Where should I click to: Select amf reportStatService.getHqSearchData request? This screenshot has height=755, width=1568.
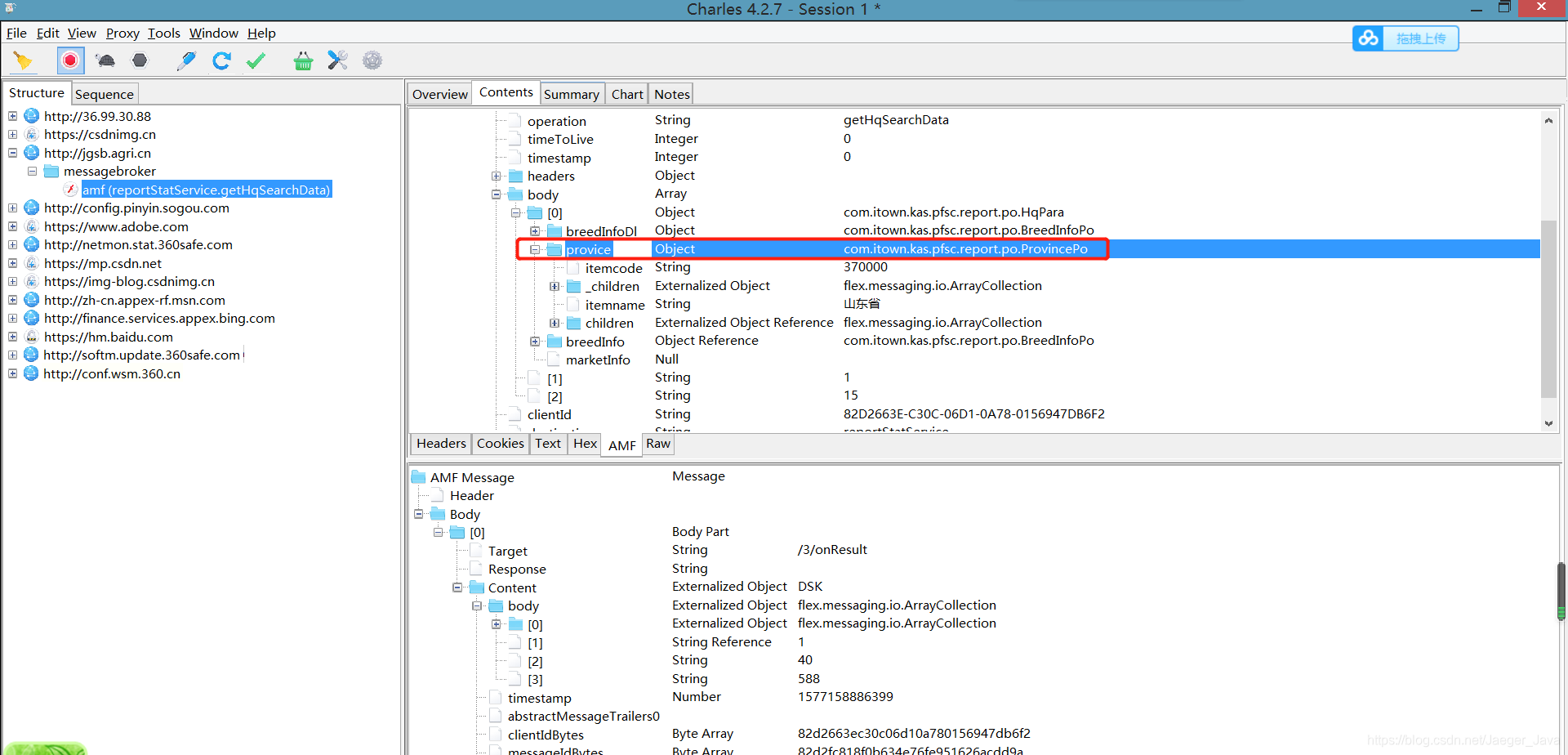point(207,190)
